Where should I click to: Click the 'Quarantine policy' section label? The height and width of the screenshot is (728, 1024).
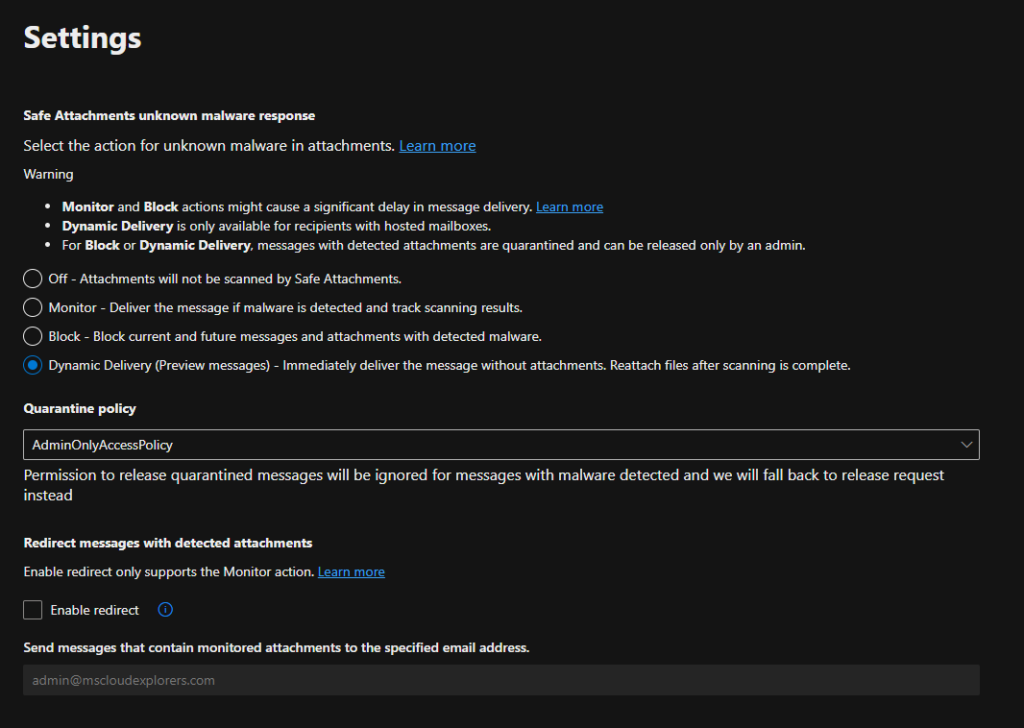point(80,409)
